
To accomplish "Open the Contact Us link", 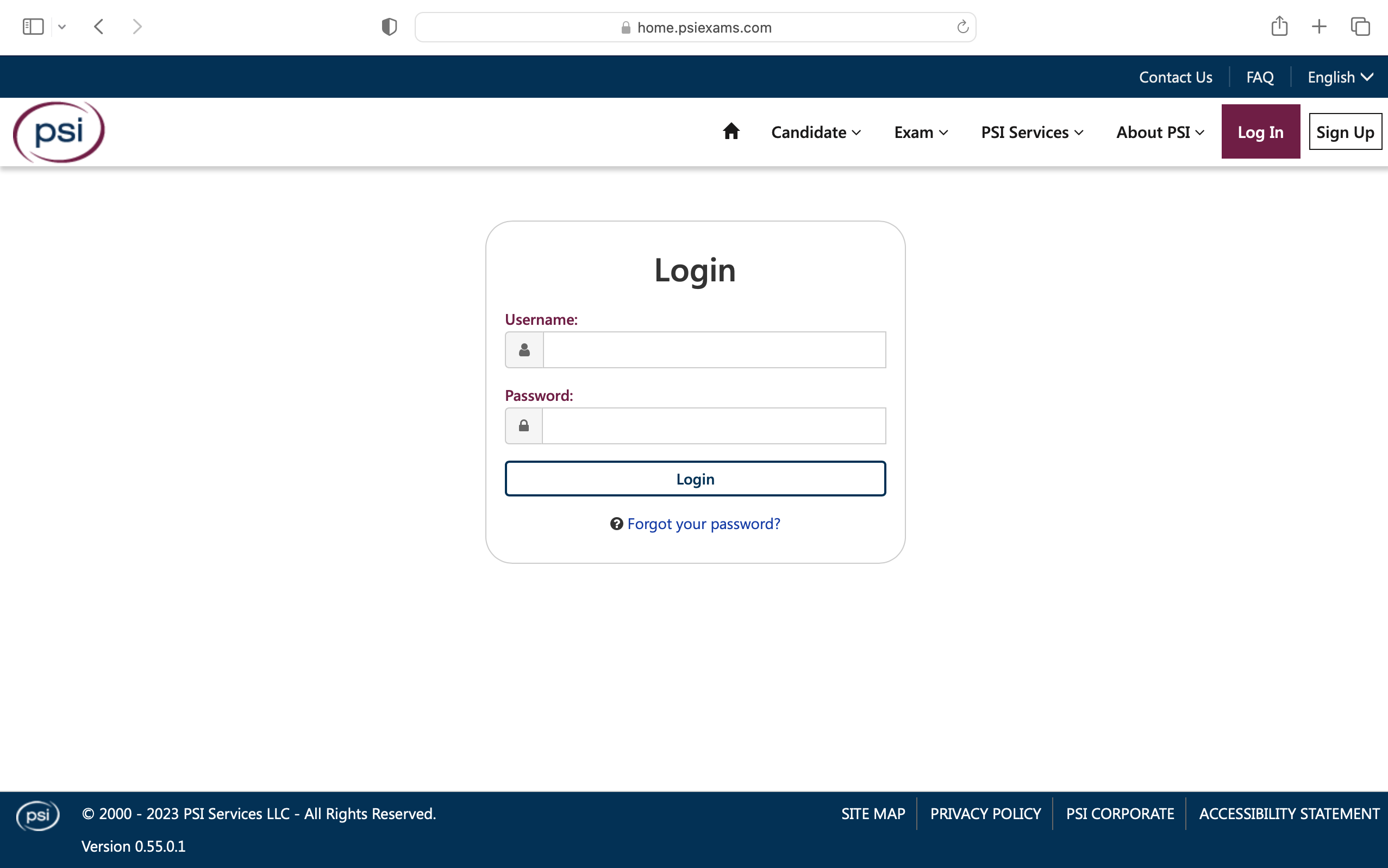I will 1175,77.
